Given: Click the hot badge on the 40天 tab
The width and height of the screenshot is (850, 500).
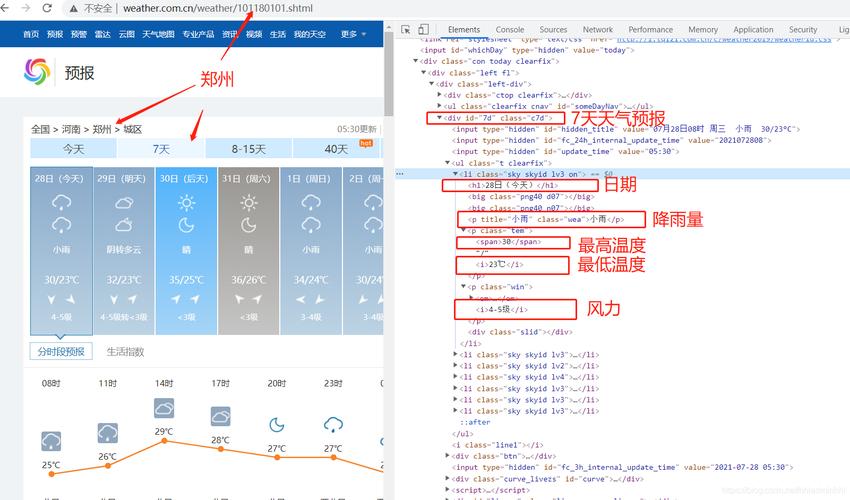Looking at the screenshot, I should 366,143.
